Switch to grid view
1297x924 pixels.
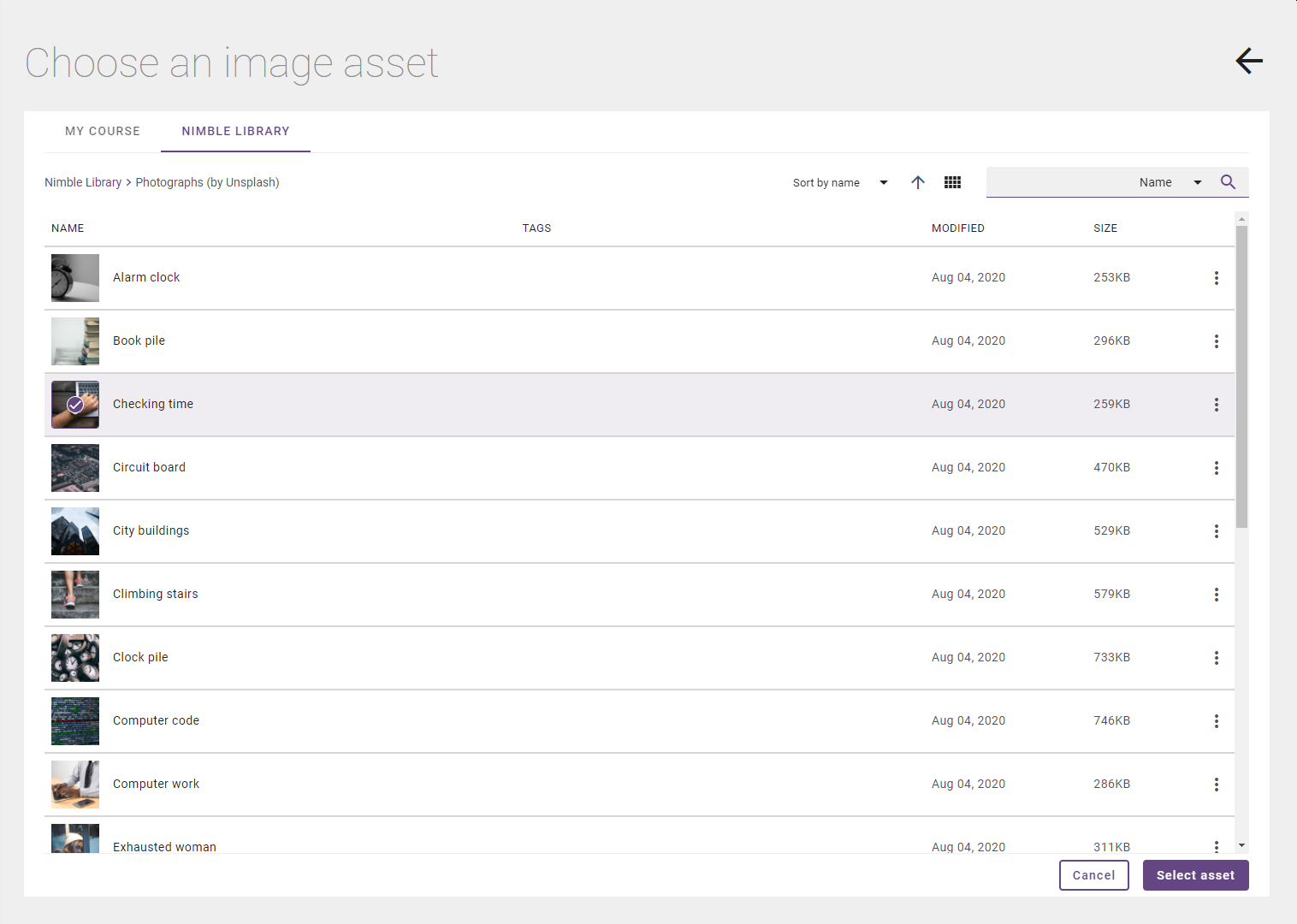(x=952, y=182)
